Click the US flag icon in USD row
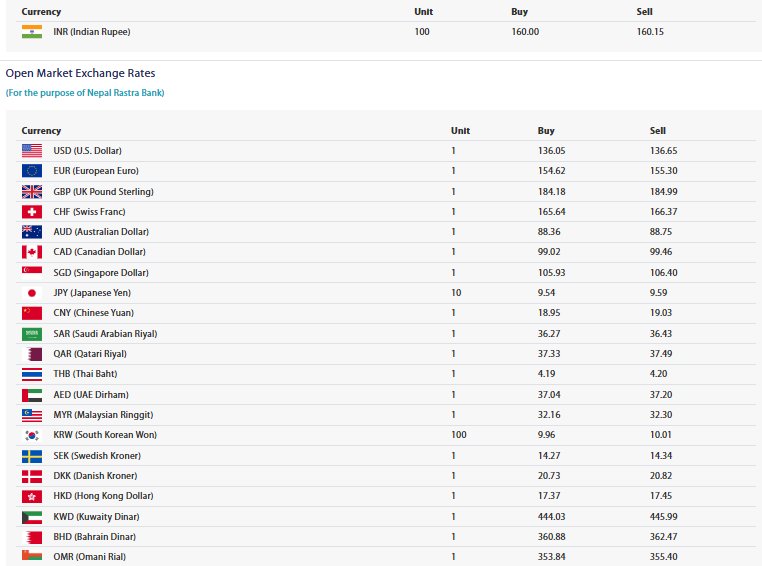Viewport: 762px width, 566px height. pos(32,151)
